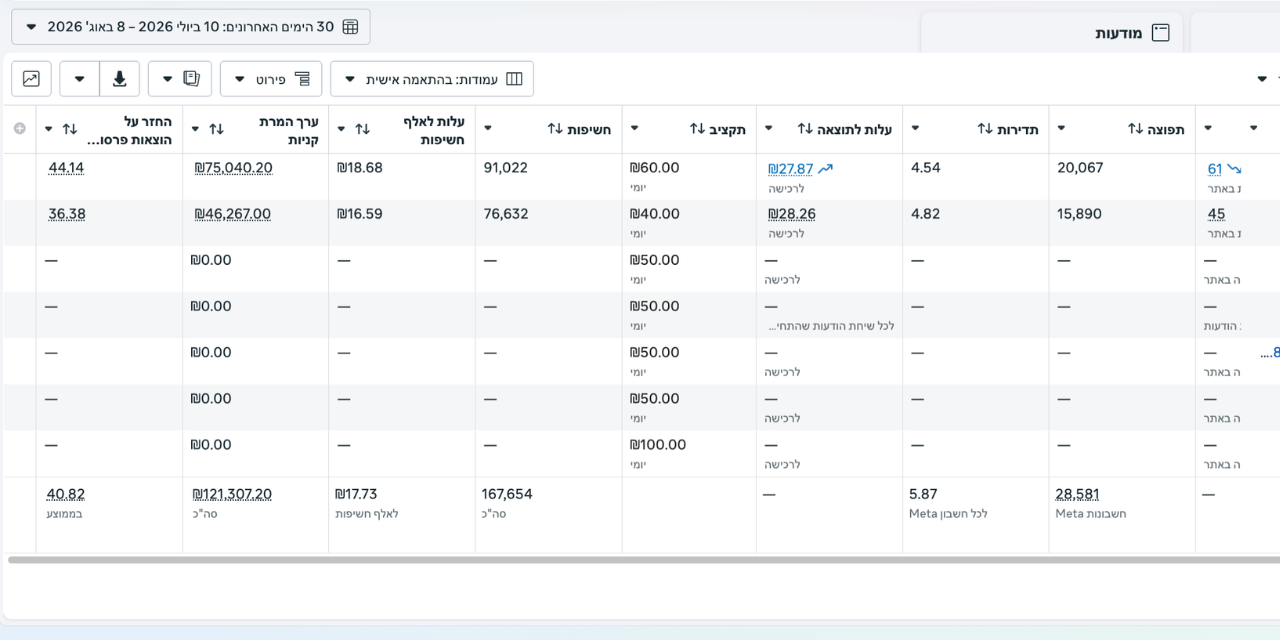Sort by the תקציב column sort arrows

(698, 129)
